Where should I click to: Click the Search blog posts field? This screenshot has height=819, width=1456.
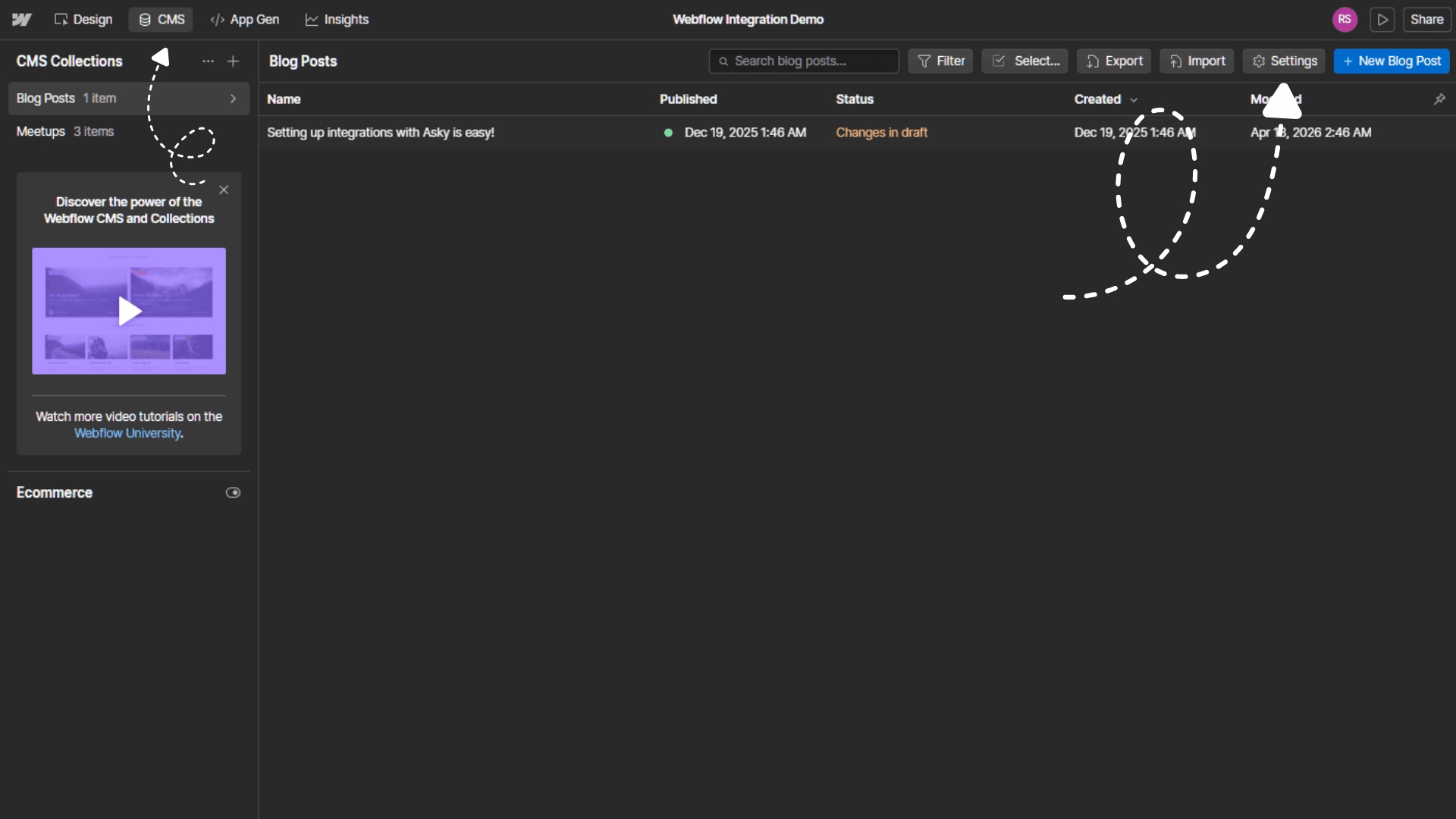pos(803,61)
